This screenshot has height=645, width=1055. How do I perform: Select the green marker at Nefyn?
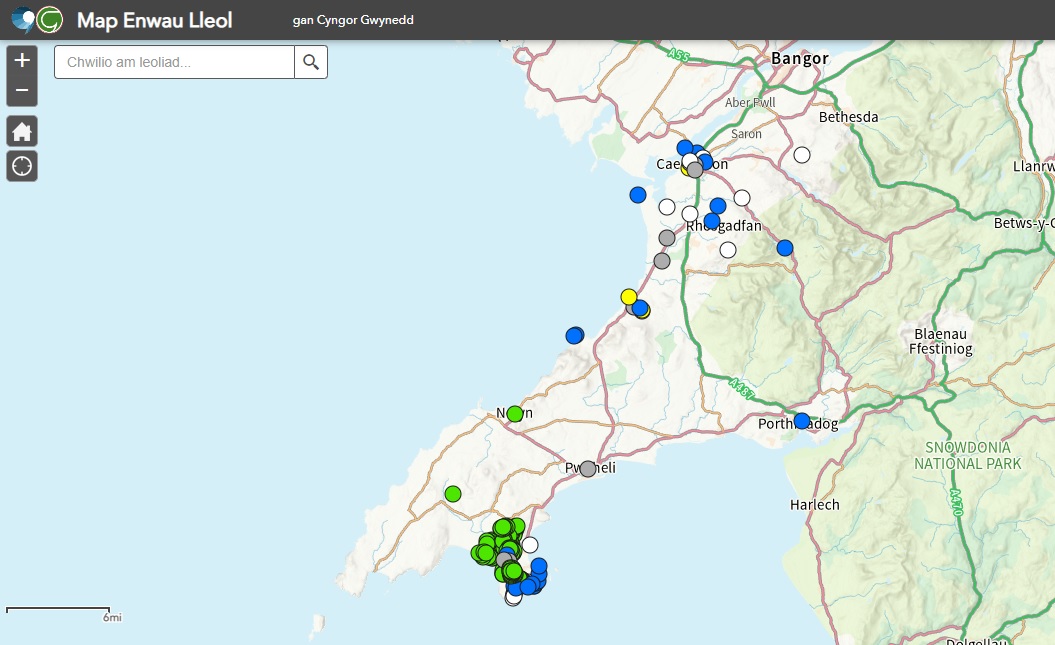[515, 414]
